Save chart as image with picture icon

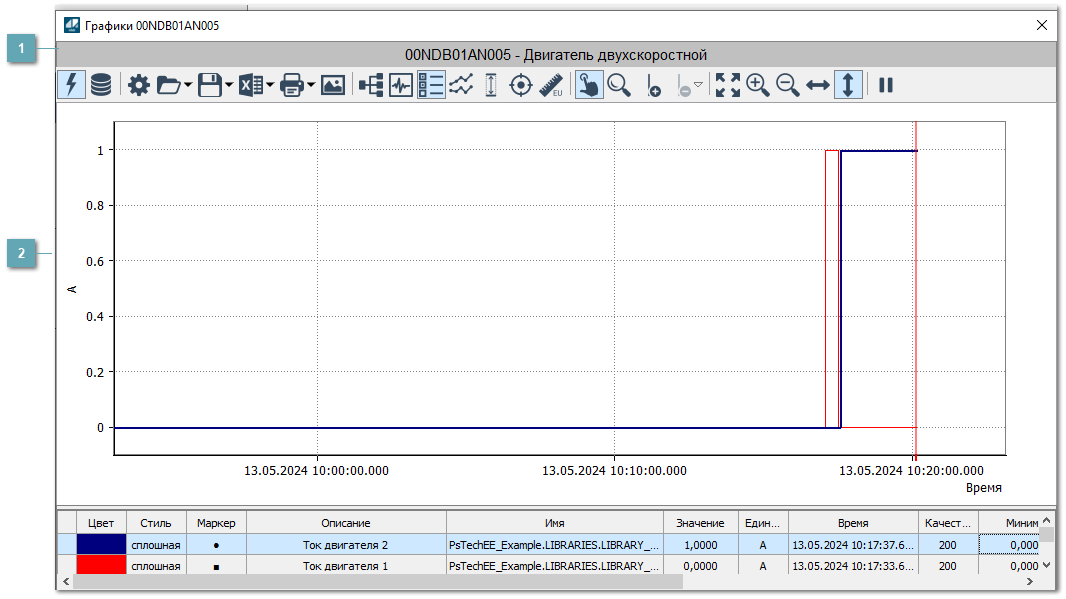point(333,86)
